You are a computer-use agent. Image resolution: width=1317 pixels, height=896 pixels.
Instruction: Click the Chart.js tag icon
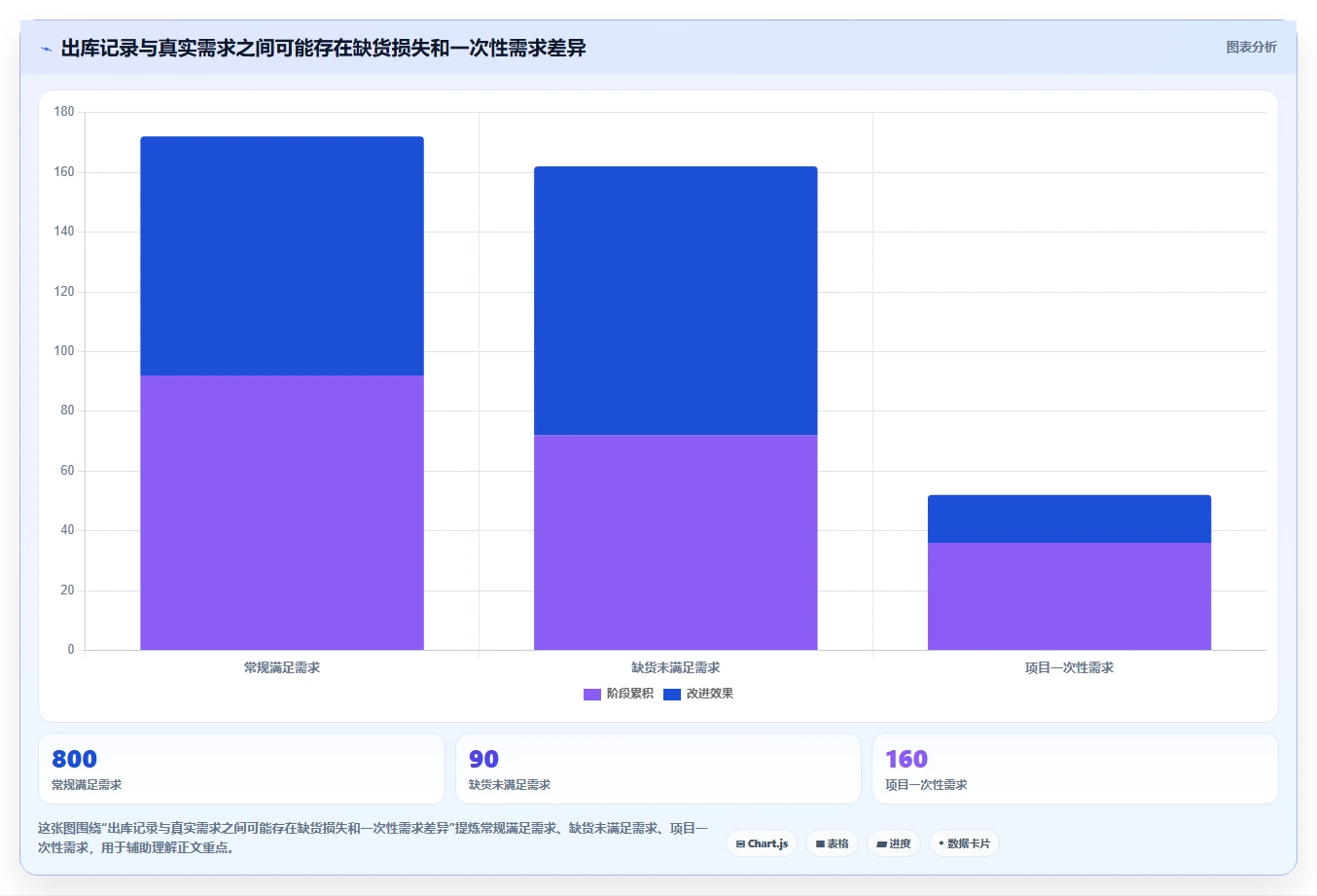click(740, 844)
